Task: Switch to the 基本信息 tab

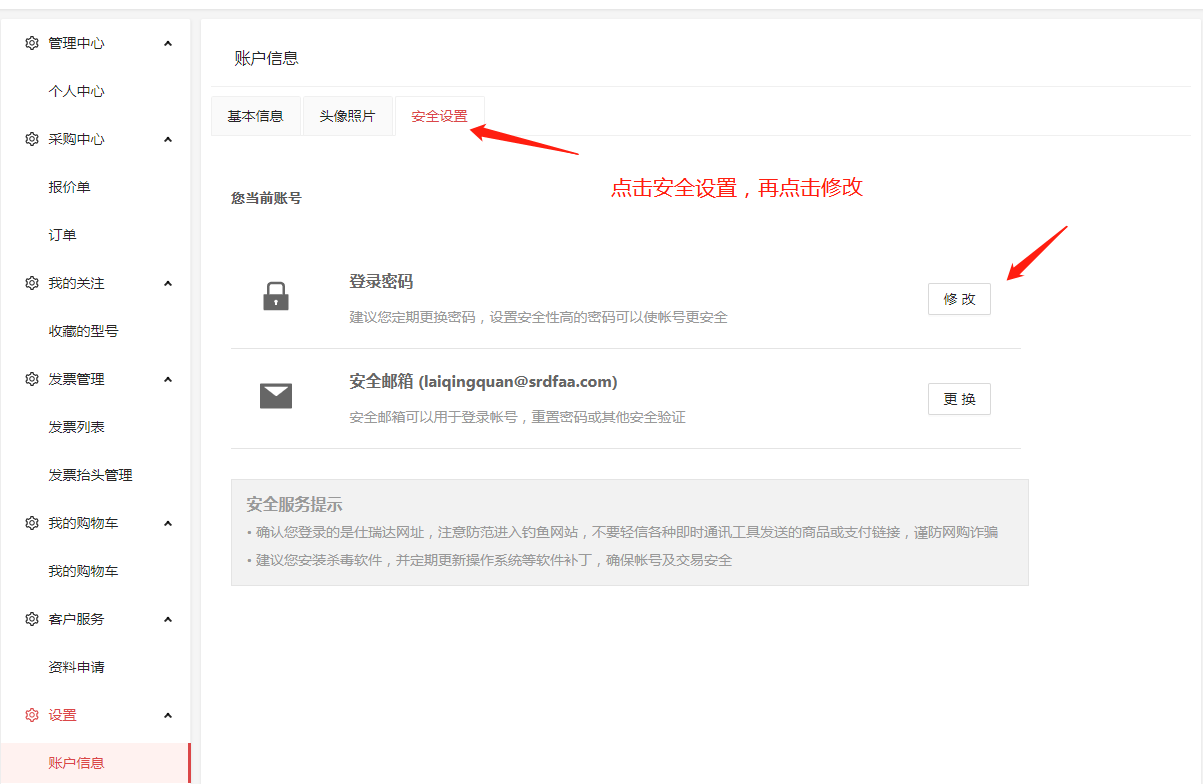Action: pos(255,116)
